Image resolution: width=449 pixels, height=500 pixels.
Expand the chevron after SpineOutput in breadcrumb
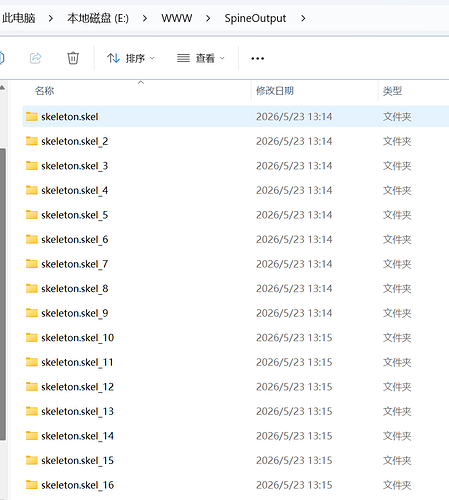[x=303, y=18]
